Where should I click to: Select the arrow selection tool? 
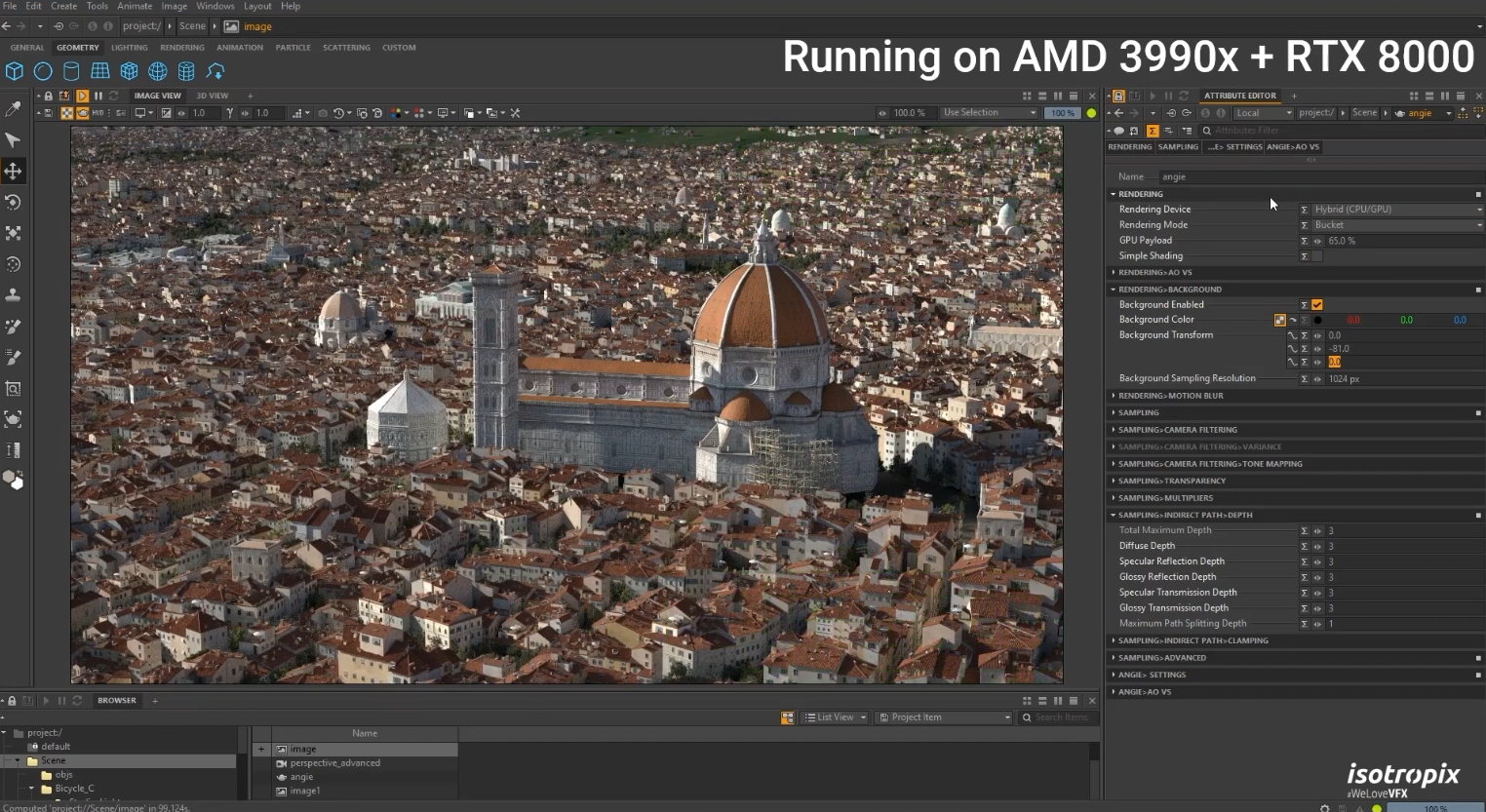pyautogui.click(x=13, y=140)
